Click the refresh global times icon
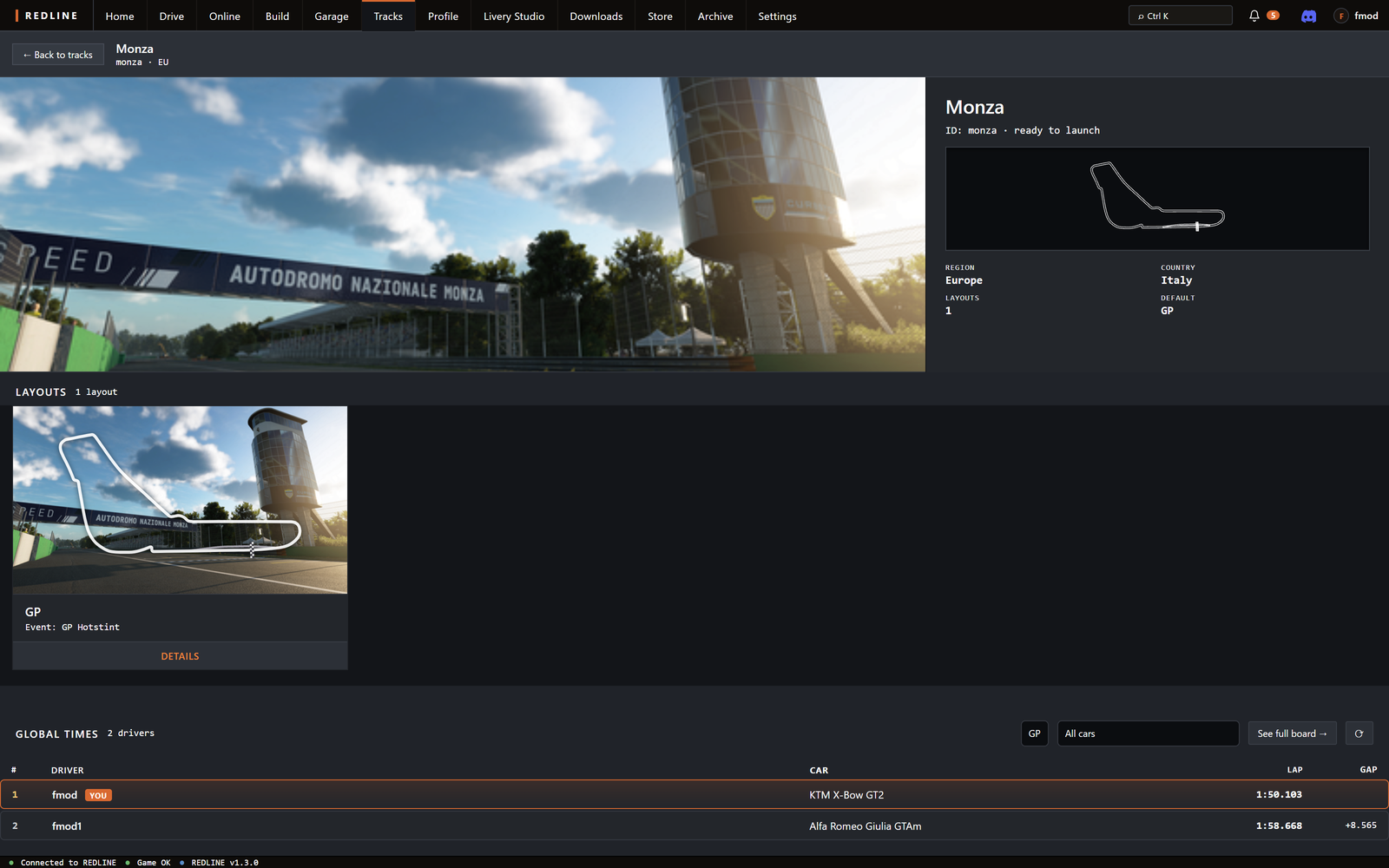Viewport: 1389px width, 868px height. pyautogui.click(x=1359, y=733)
